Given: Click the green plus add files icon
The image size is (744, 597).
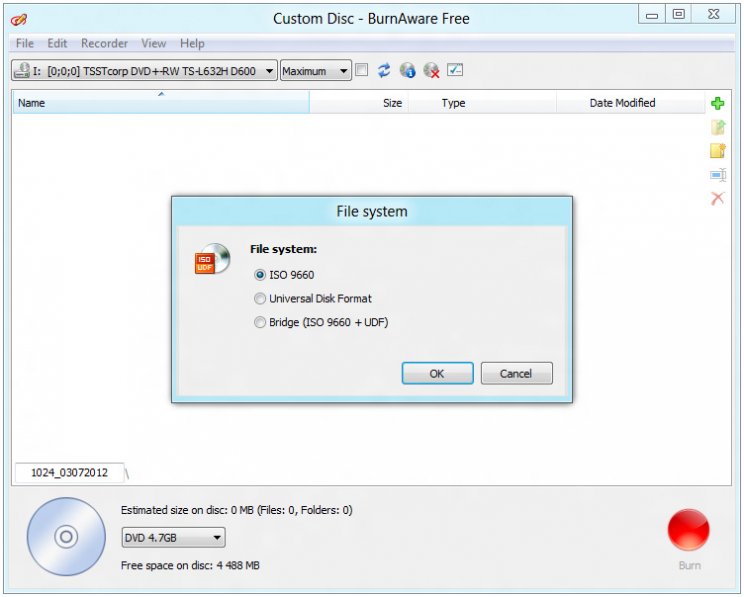Looking at the screenshot, I should coord(718,103).
